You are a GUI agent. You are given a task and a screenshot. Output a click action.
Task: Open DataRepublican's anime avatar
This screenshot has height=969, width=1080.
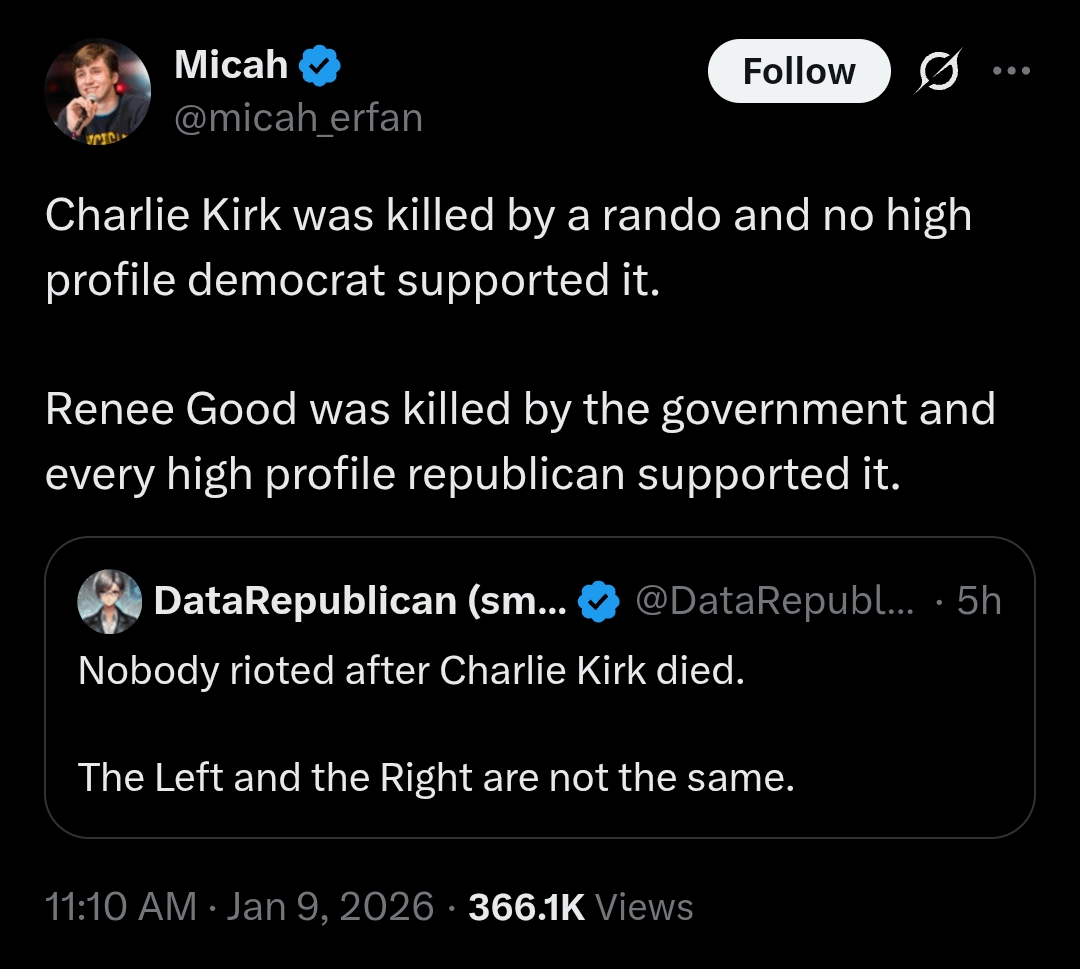point(105,601)
